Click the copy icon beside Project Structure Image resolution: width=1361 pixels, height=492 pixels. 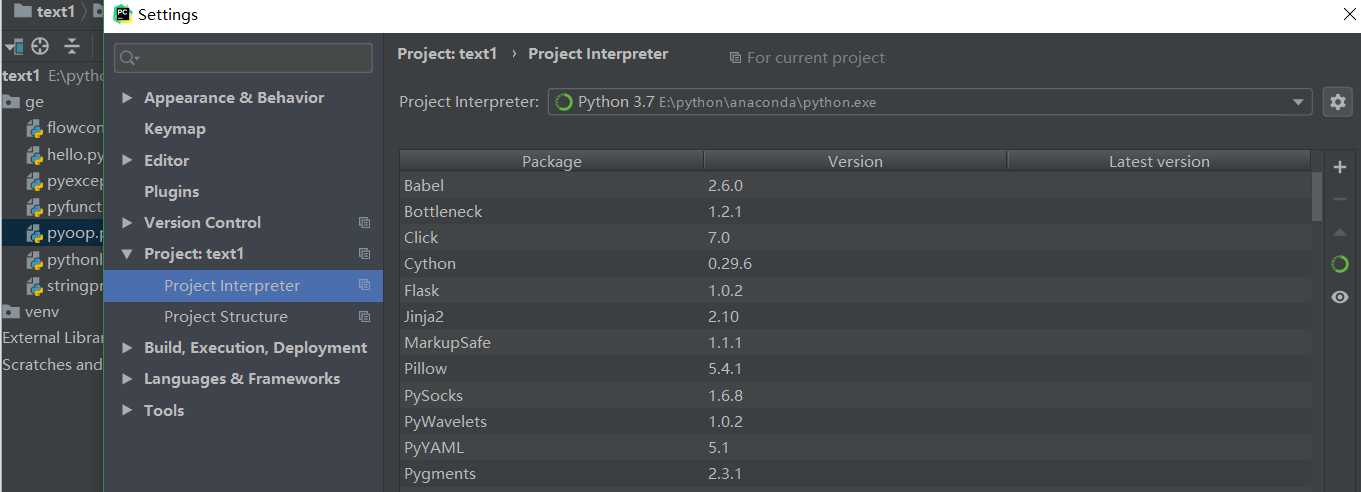point(364,317)
